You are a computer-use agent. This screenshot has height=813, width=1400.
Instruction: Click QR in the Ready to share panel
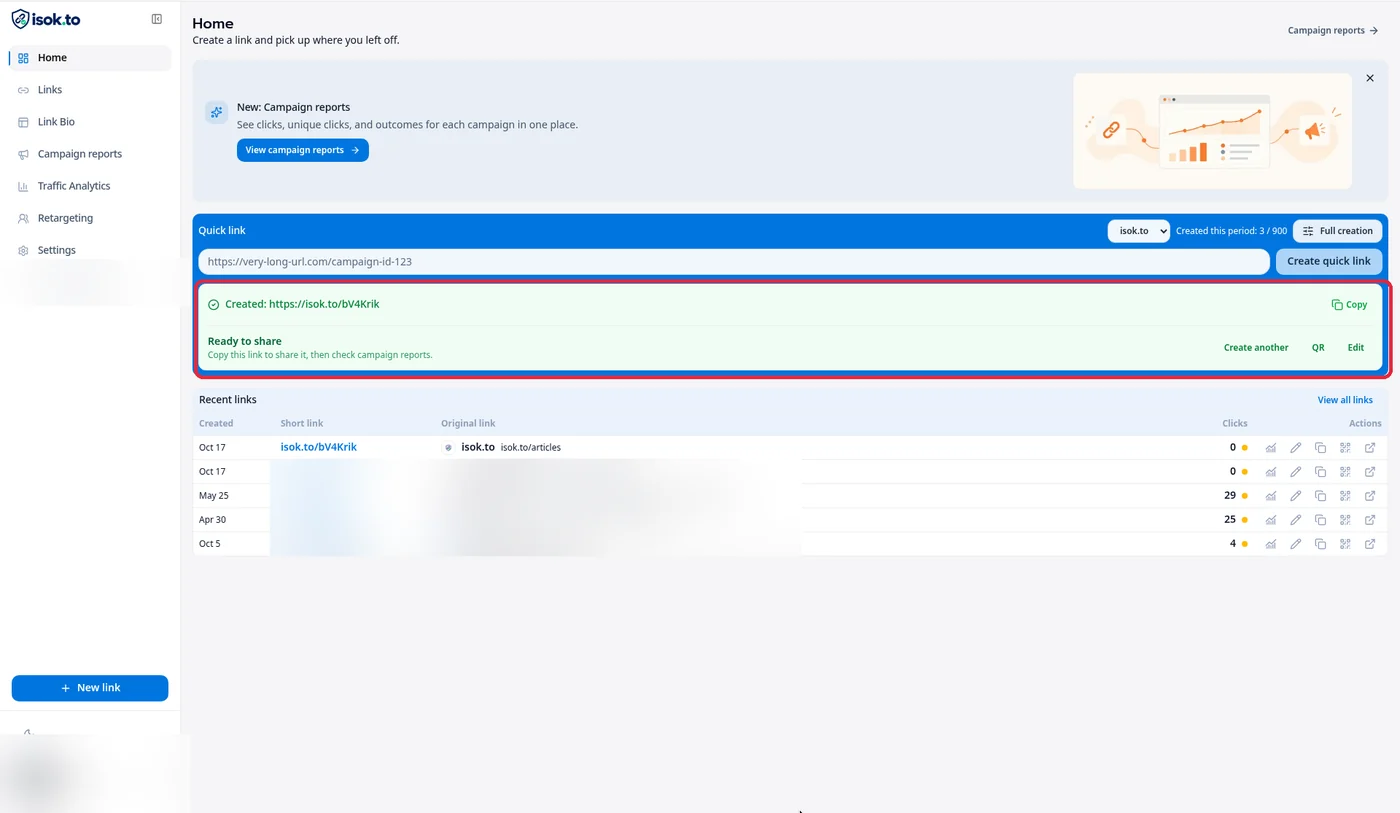(x=1318, y=348)
